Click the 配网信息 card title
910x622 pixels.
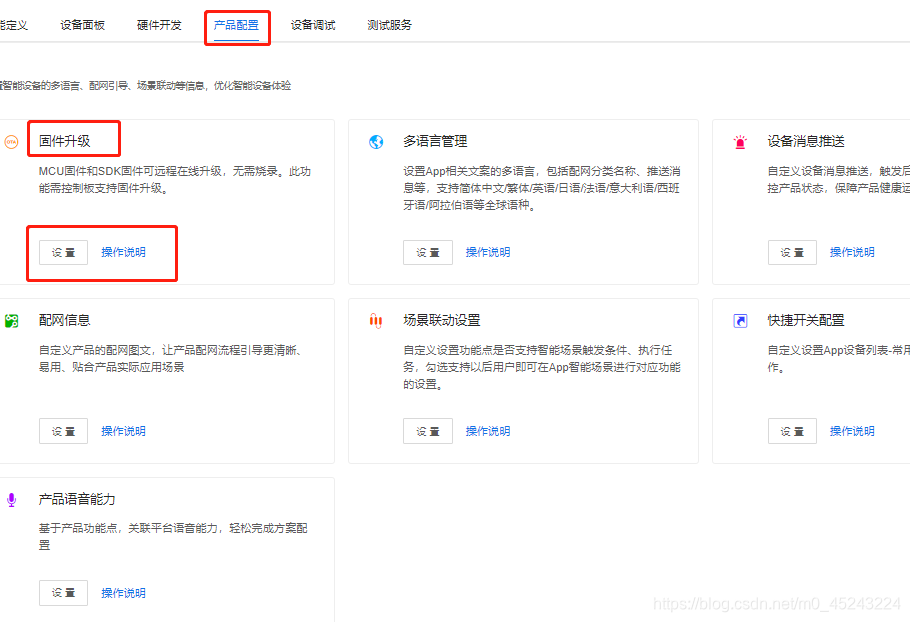tap(64, 320)
